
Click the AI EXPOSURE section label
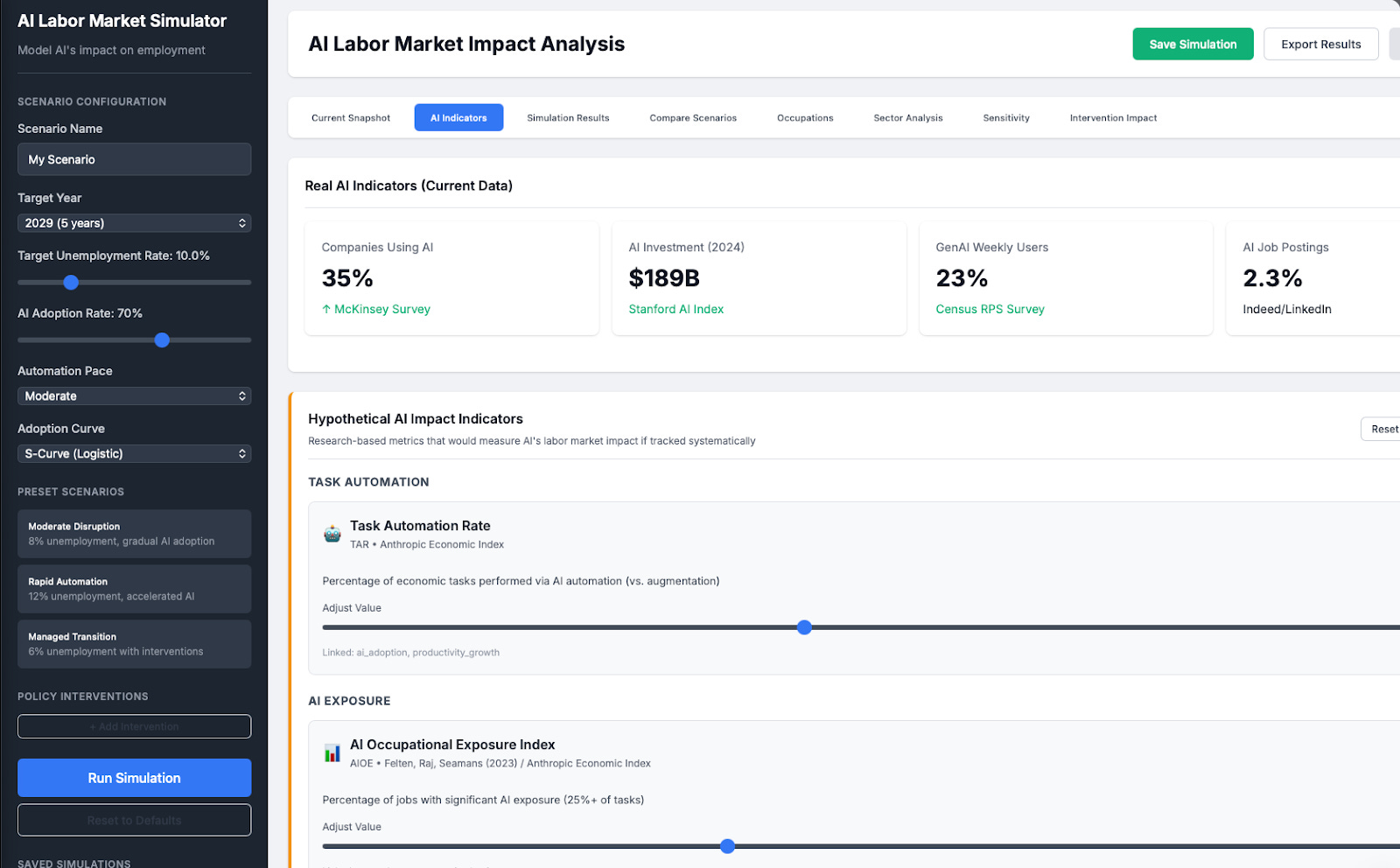pos(349,701)
